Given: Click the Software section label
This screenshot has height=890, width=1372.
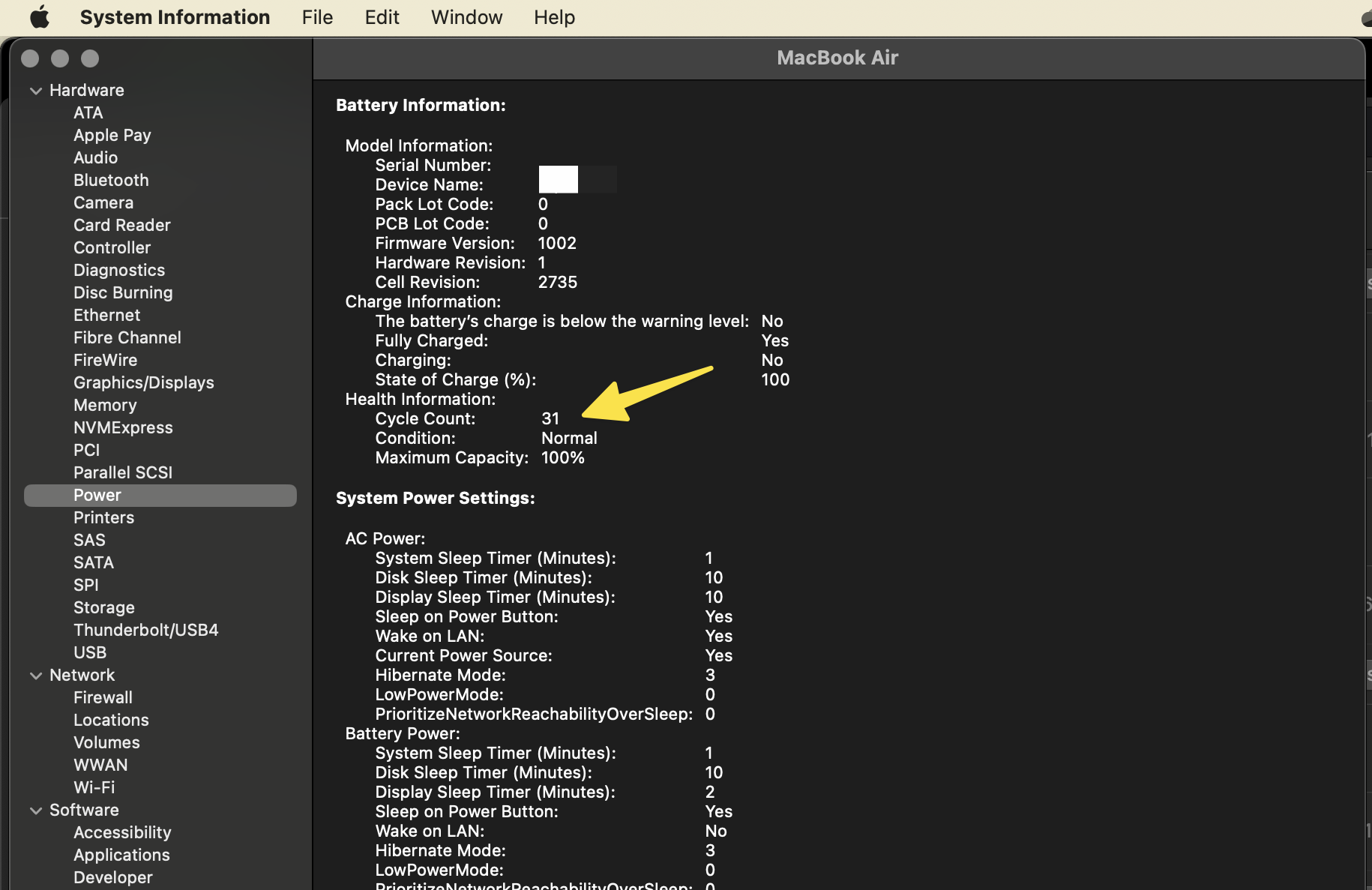Looking at the screenshot, I should [x=84, y=810].
